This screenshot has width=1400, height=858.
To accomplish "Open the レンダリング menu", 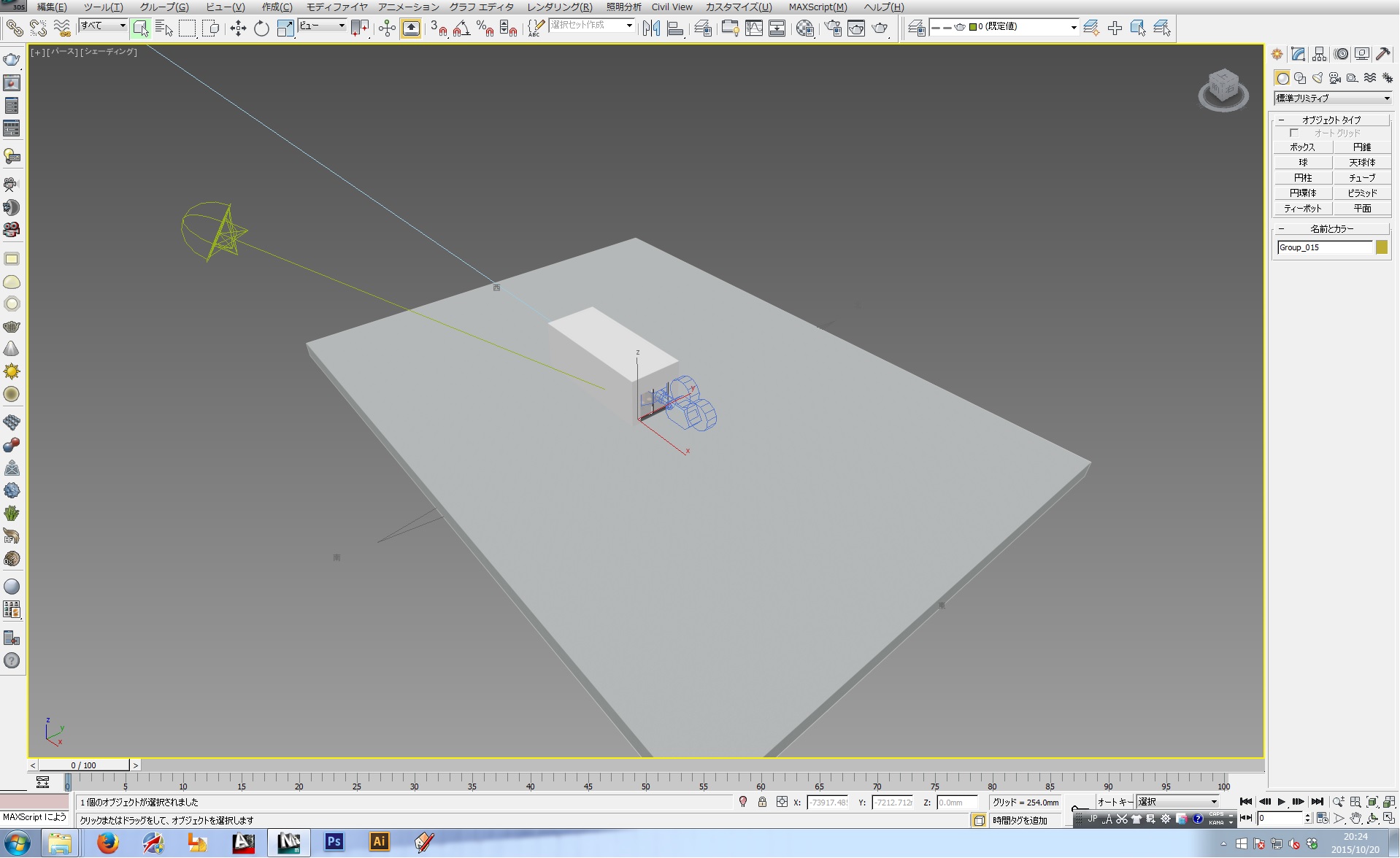I will (559, 7).
